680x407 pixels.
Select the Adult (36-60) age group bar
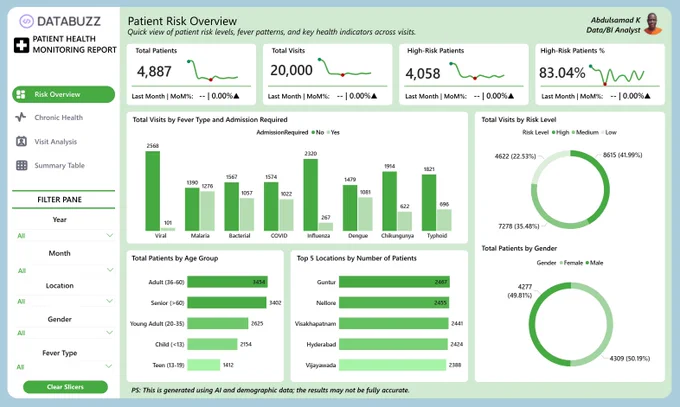click(228, 282)
